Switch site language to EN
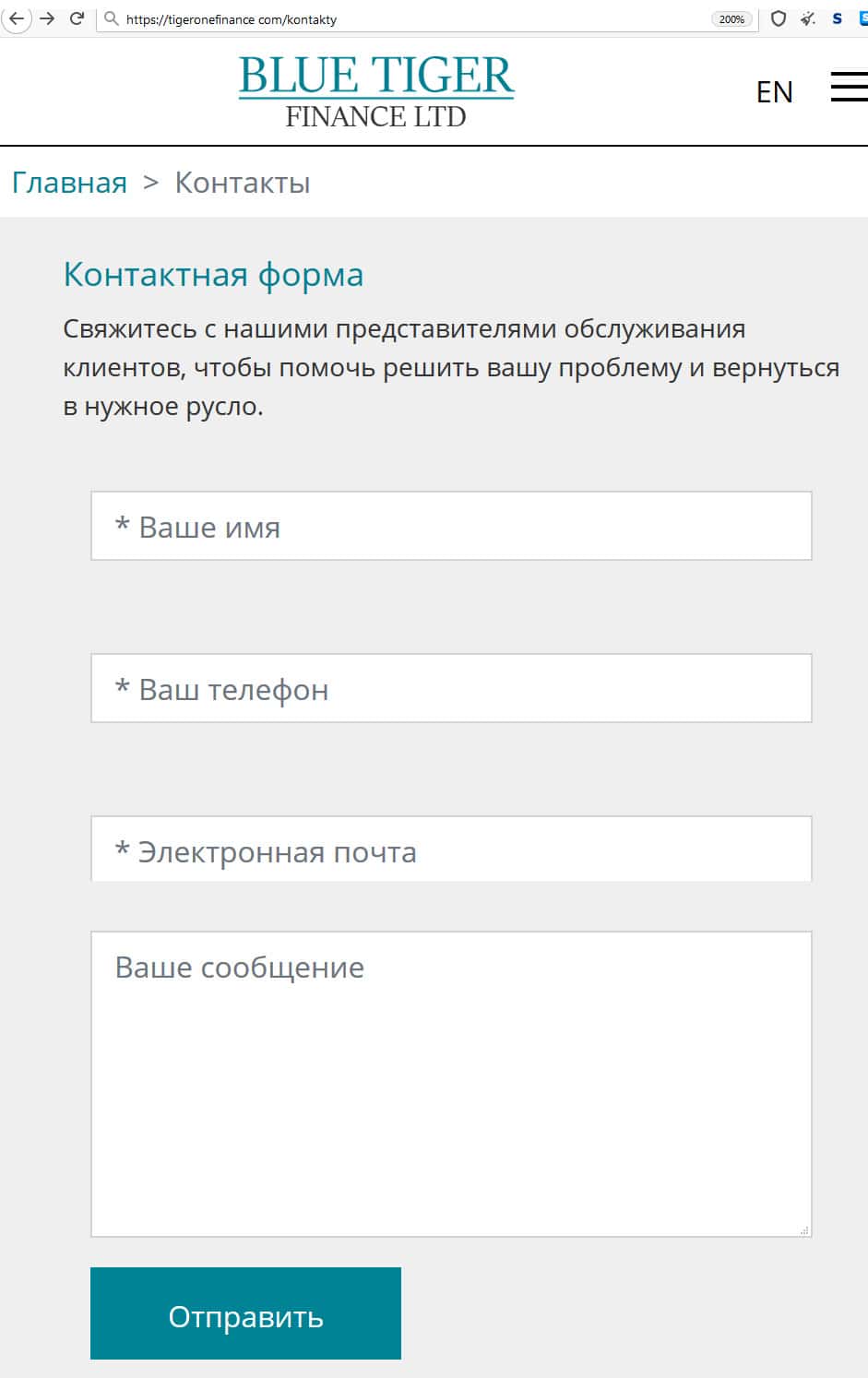Screen dimensions: 868x1378 point(774,92)
